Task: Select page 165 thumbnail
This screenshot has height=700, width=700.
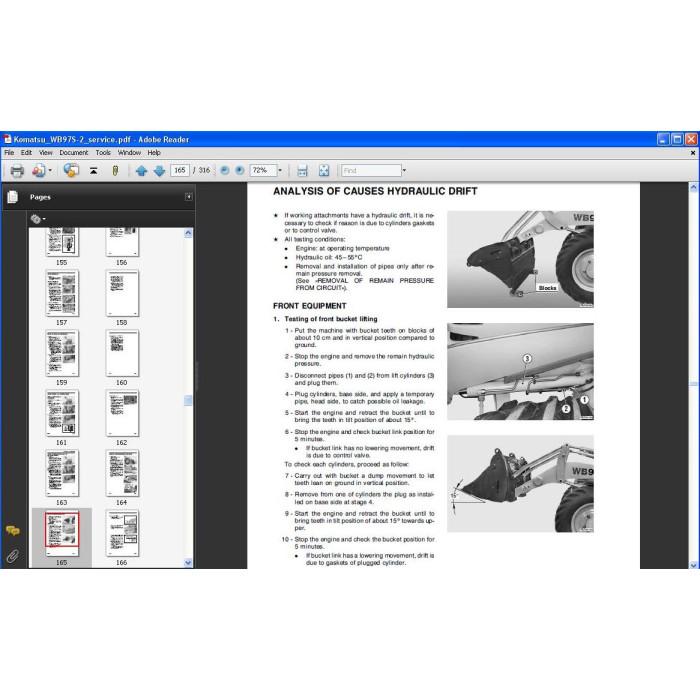Action: coord(62,533)
